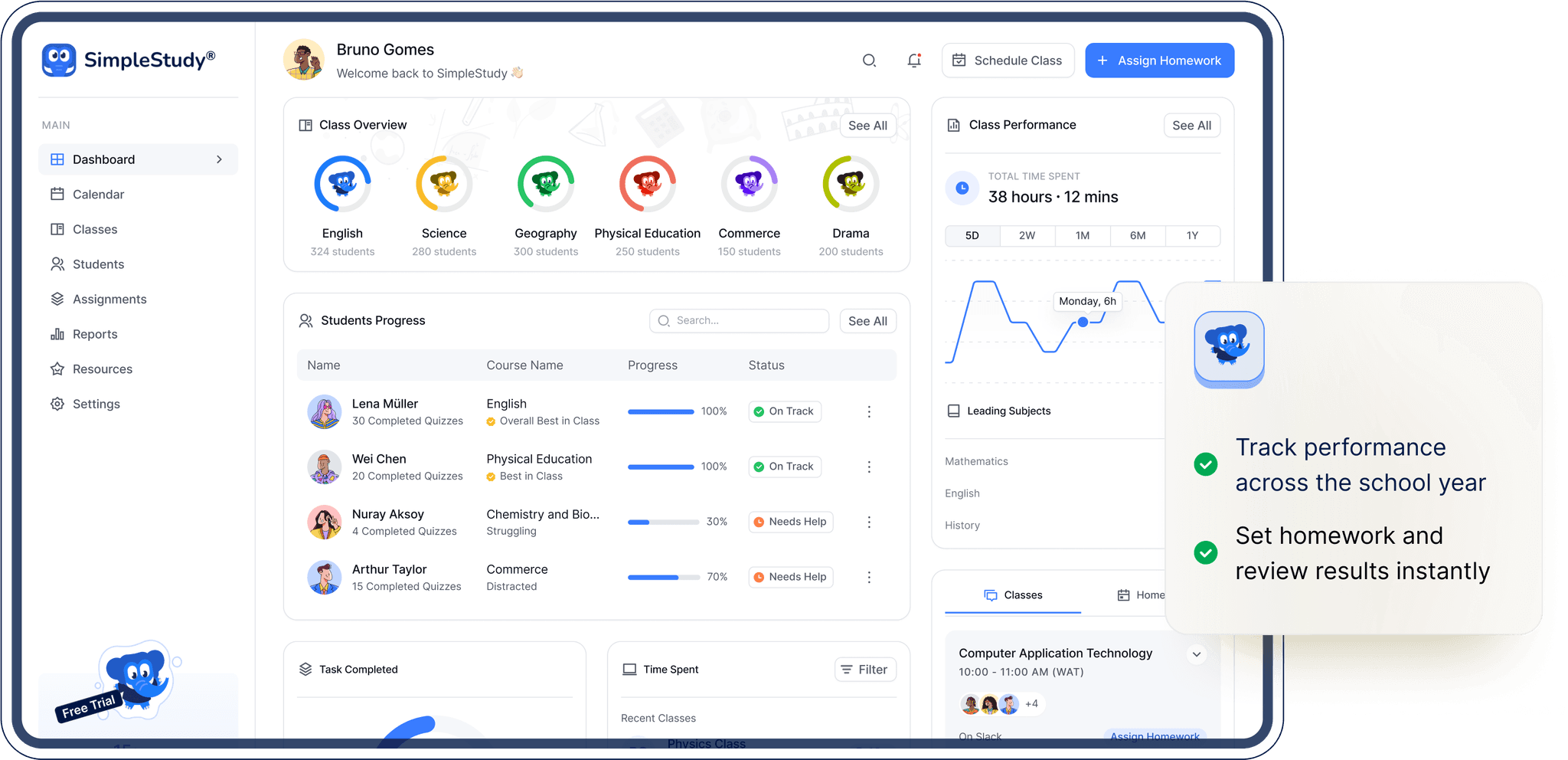Select the 6M time range

[x=1138, y=236]
